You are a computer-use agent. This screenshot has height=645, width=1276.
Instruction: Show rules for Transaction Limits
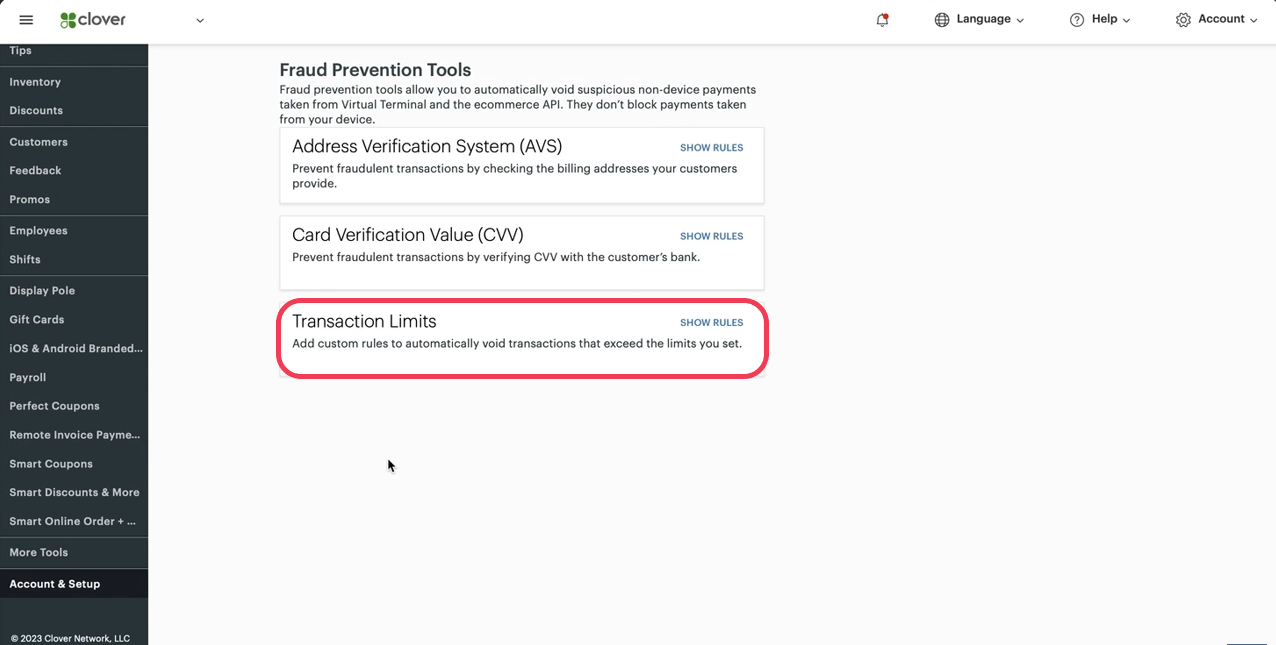click(x=711, y=323)
